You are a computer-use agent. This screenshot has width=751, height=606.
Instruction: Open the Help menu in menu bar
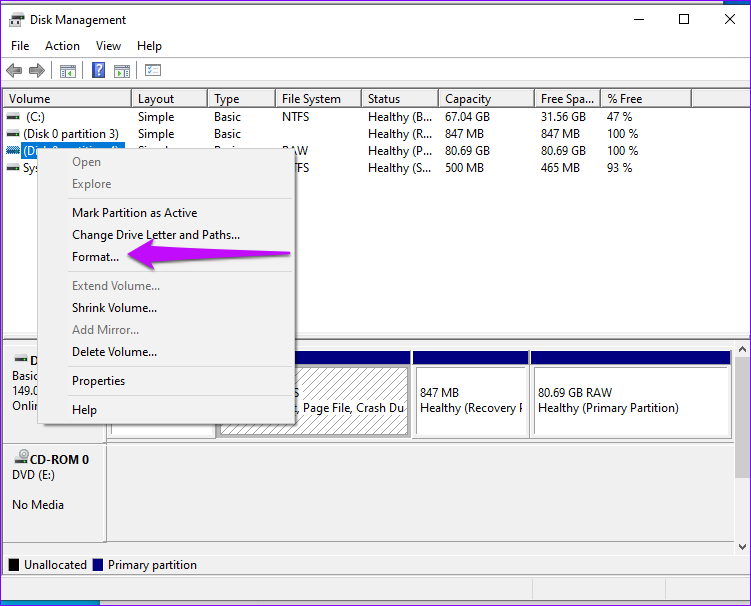pyautogui.click(x=149, y=46)
